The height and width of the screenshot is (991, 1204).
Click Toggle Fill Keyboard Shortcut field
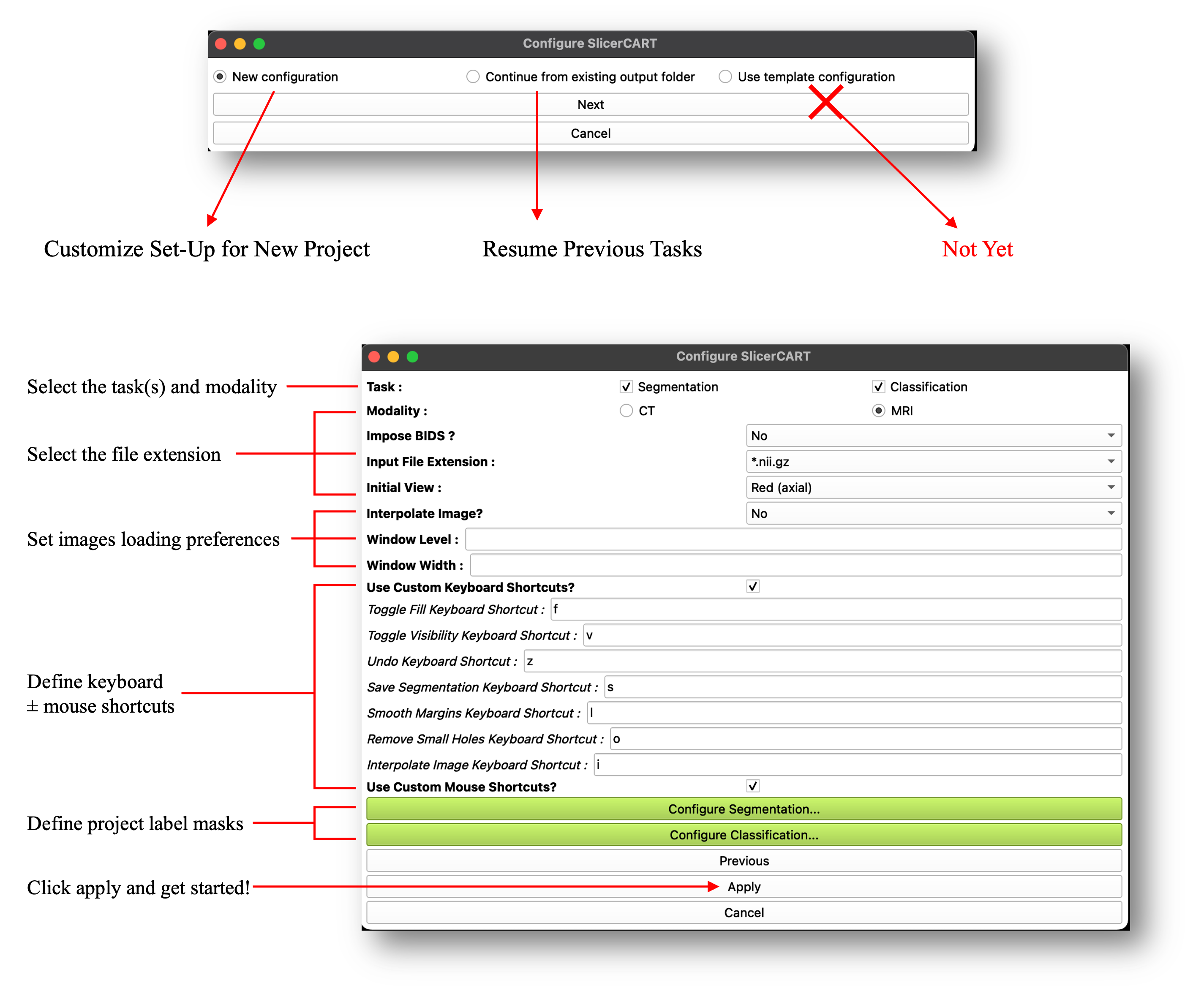(x=836, y=609)
